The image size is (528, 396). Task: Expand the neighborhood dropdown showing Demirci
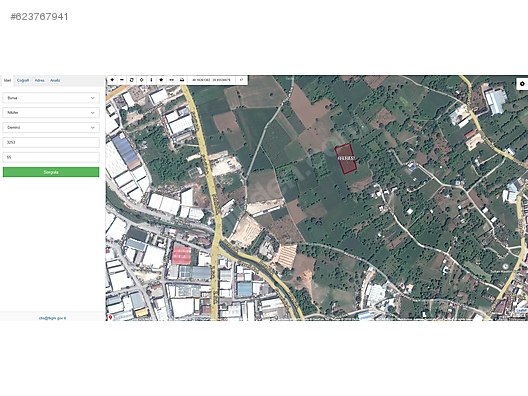tap(51, 128)
